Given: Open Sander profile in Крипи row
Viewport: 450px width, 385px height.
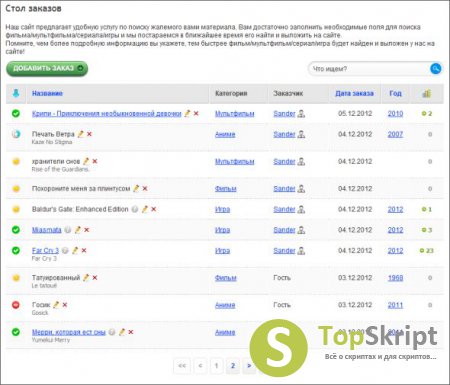Looking at the screenshot, I should [284, 114].
